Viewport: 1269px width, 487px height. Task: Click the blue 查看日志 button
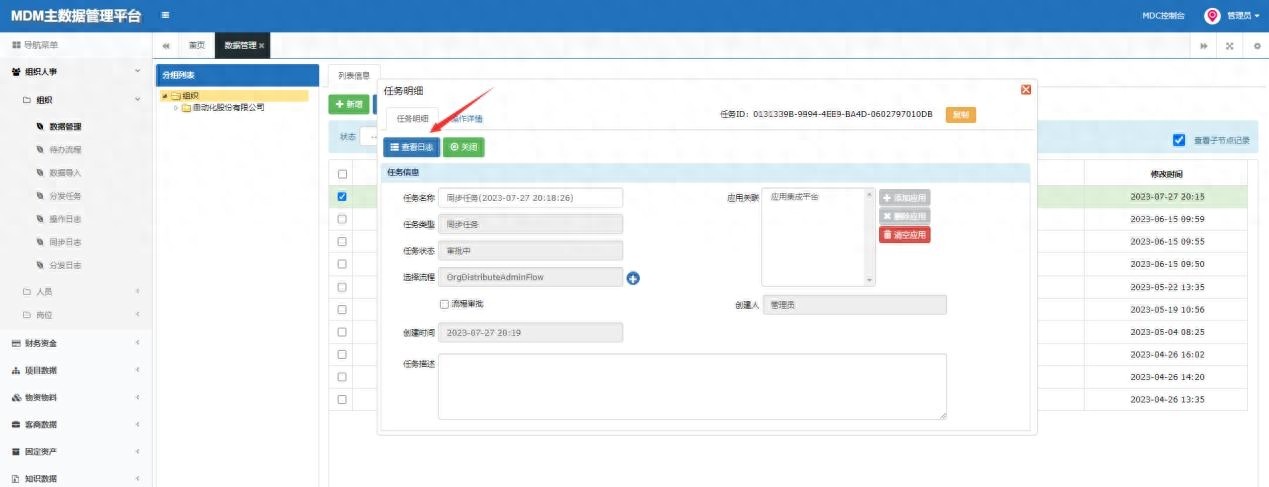point(411,147)
